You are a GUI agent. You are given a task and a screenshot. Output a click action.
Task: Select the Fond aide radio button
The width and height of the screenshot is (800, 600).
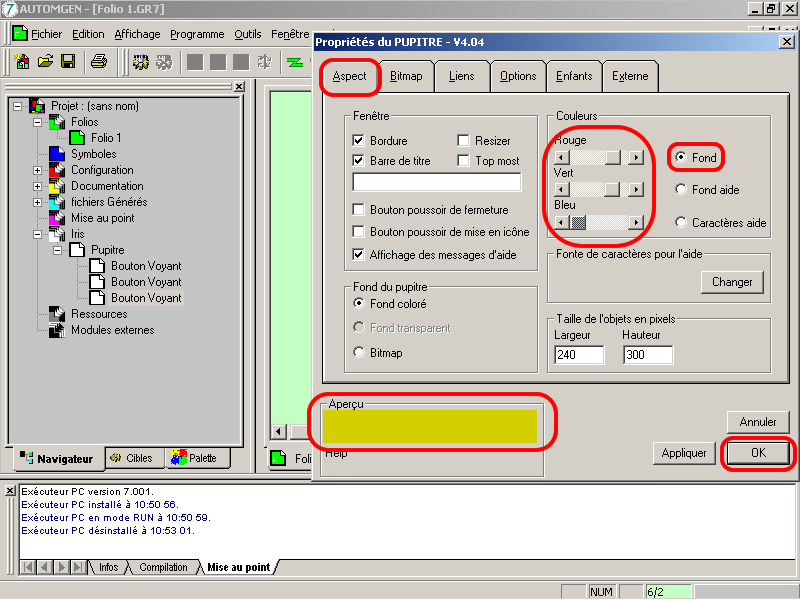tap(681, 189)
